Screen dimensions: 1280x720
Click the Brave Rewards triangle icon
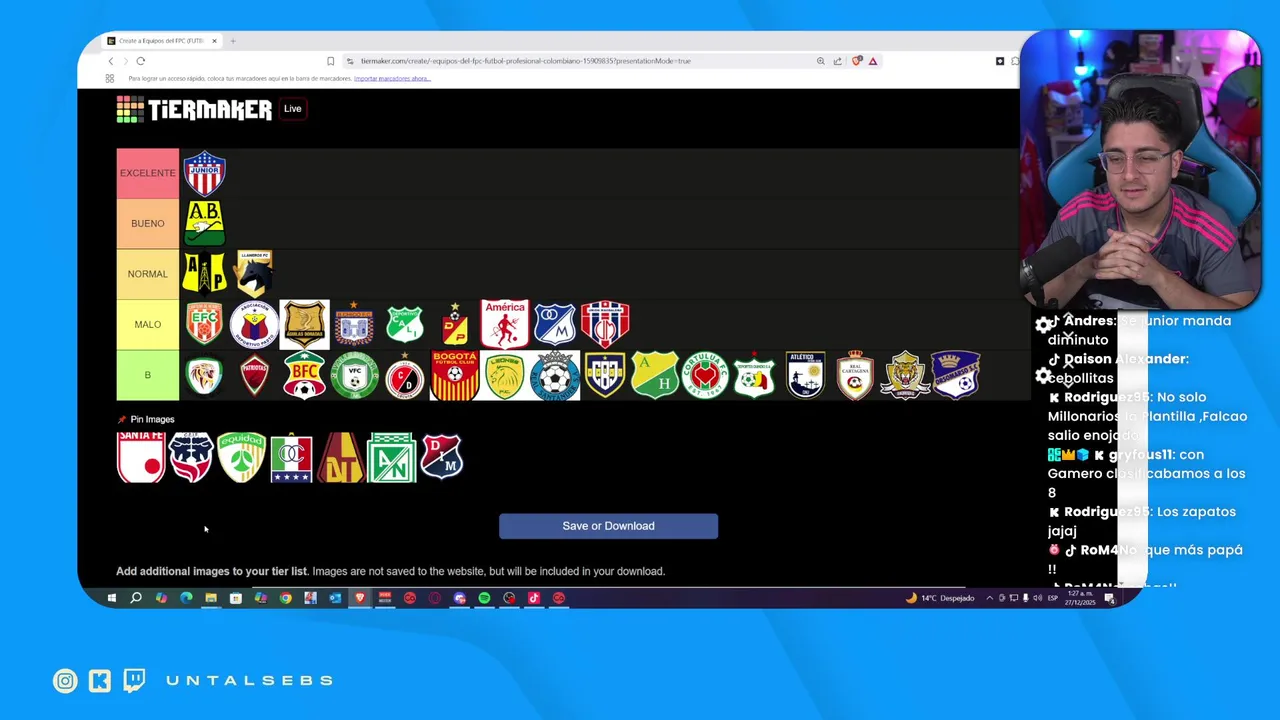[873, 61]
